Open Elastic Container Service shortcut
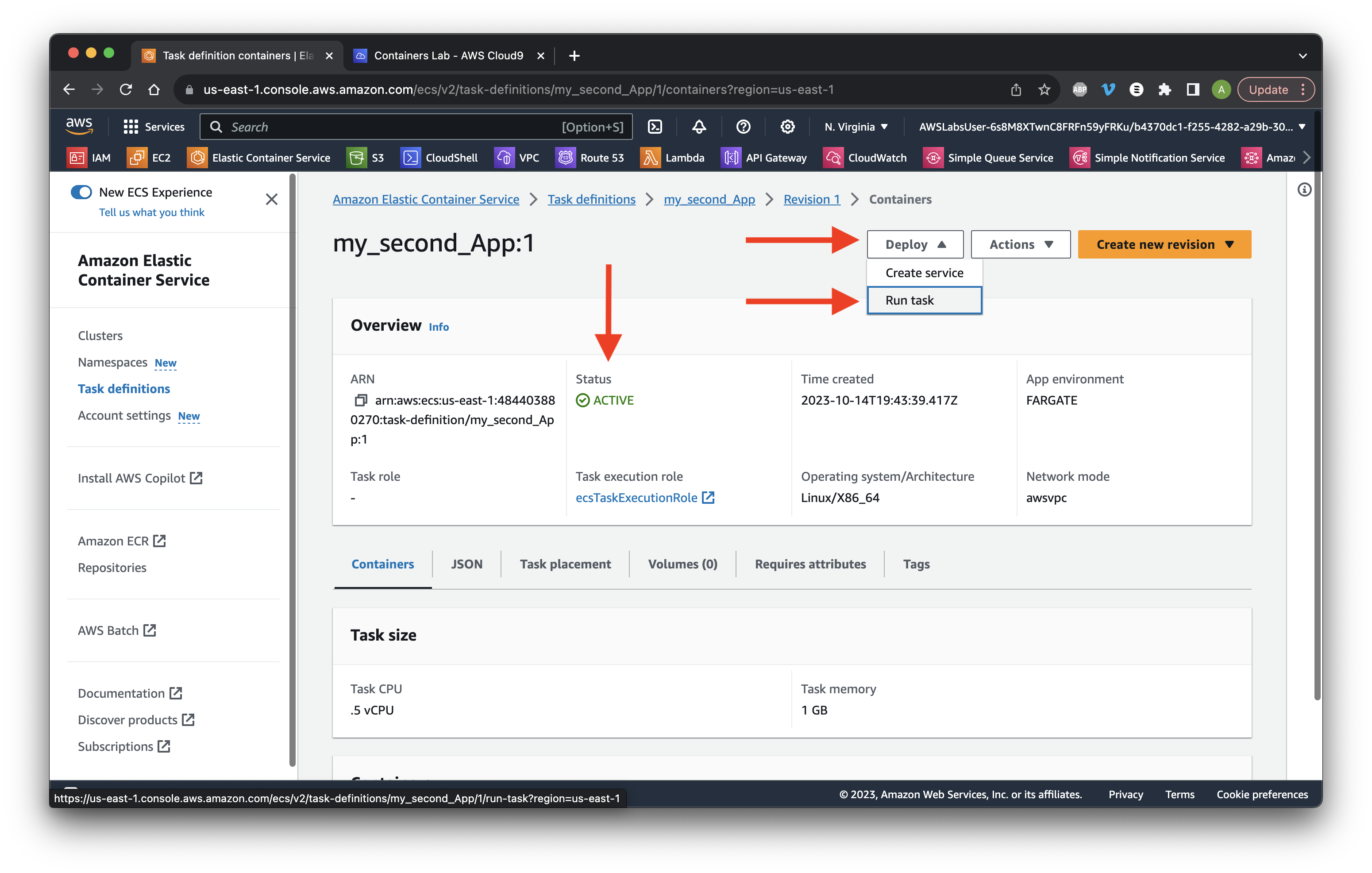1372x873 pixels. 258,158
